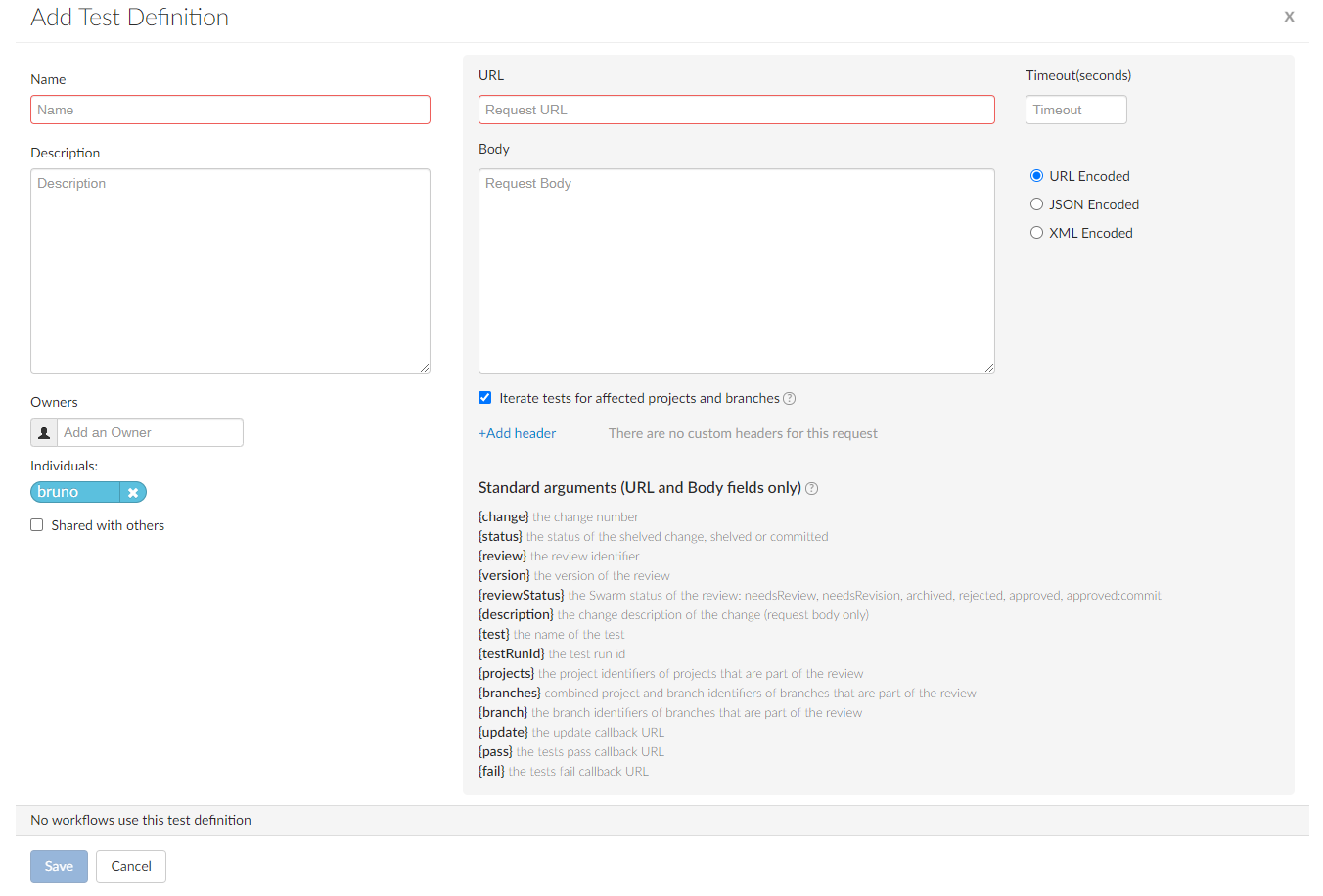1323x896 pixels.
Task: Open the help tooltip next to iterate tests option
Action: point(790,398)
